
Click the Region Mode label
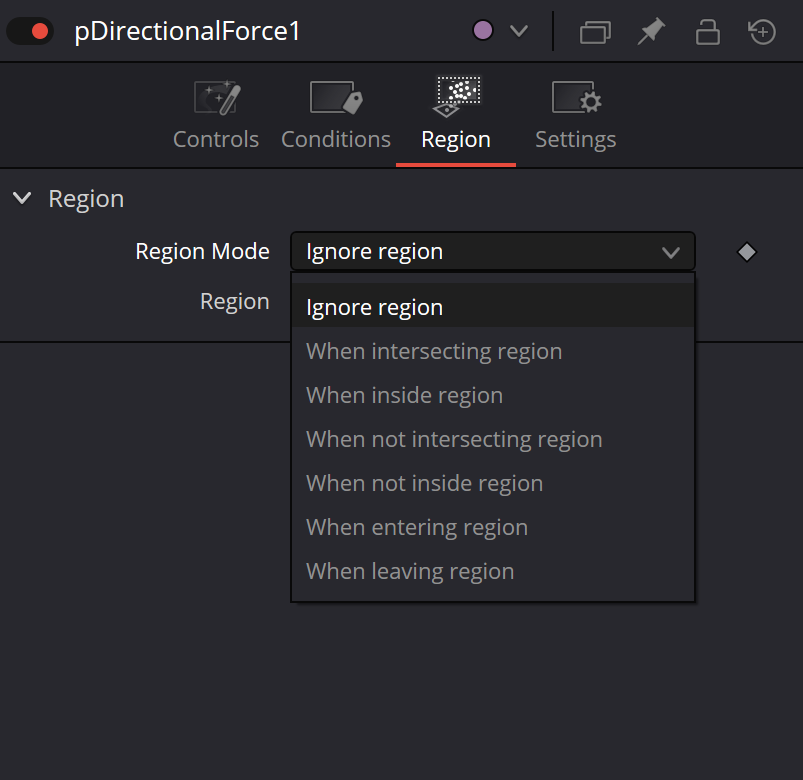[x=202, y=251]
